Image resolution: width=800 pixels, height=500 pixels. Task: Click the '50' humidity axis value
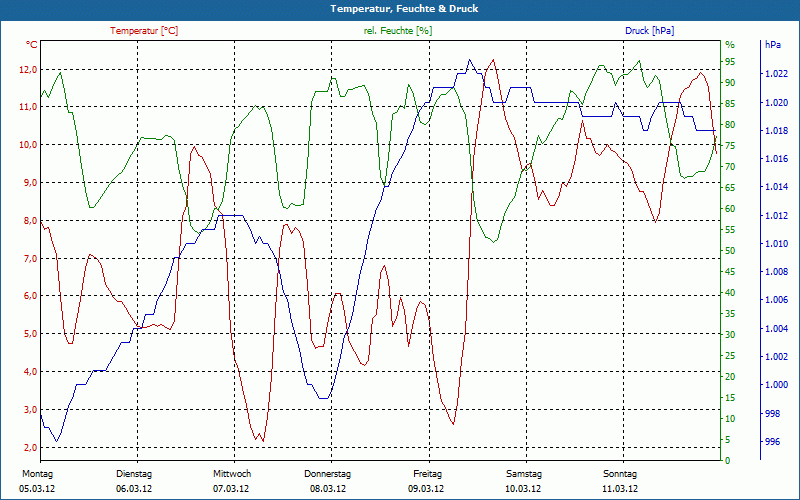point(730,251)
